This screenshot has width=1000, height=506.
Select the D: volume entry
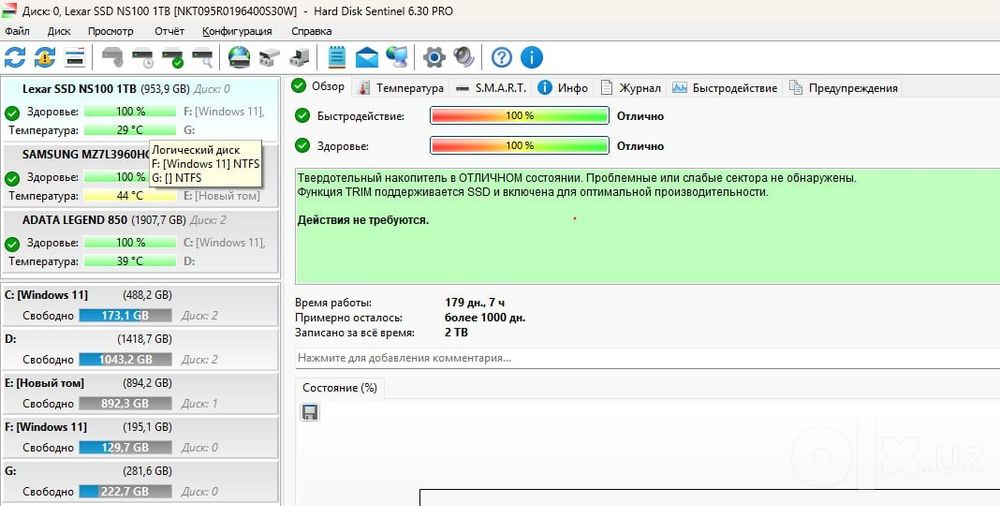140,349
